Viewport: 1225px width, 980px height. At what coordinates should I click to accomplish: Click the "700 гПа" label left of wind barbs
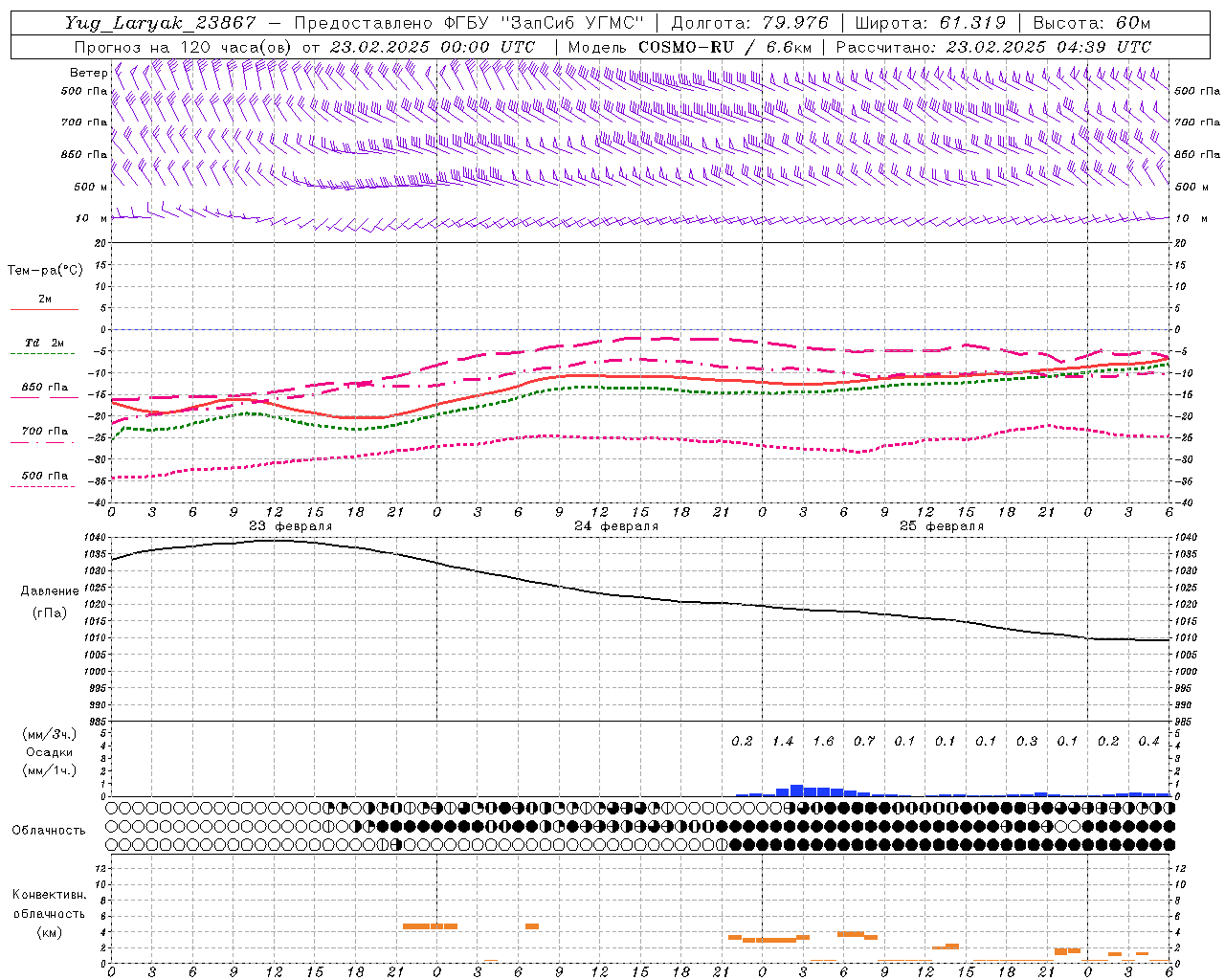click(84, 122)
